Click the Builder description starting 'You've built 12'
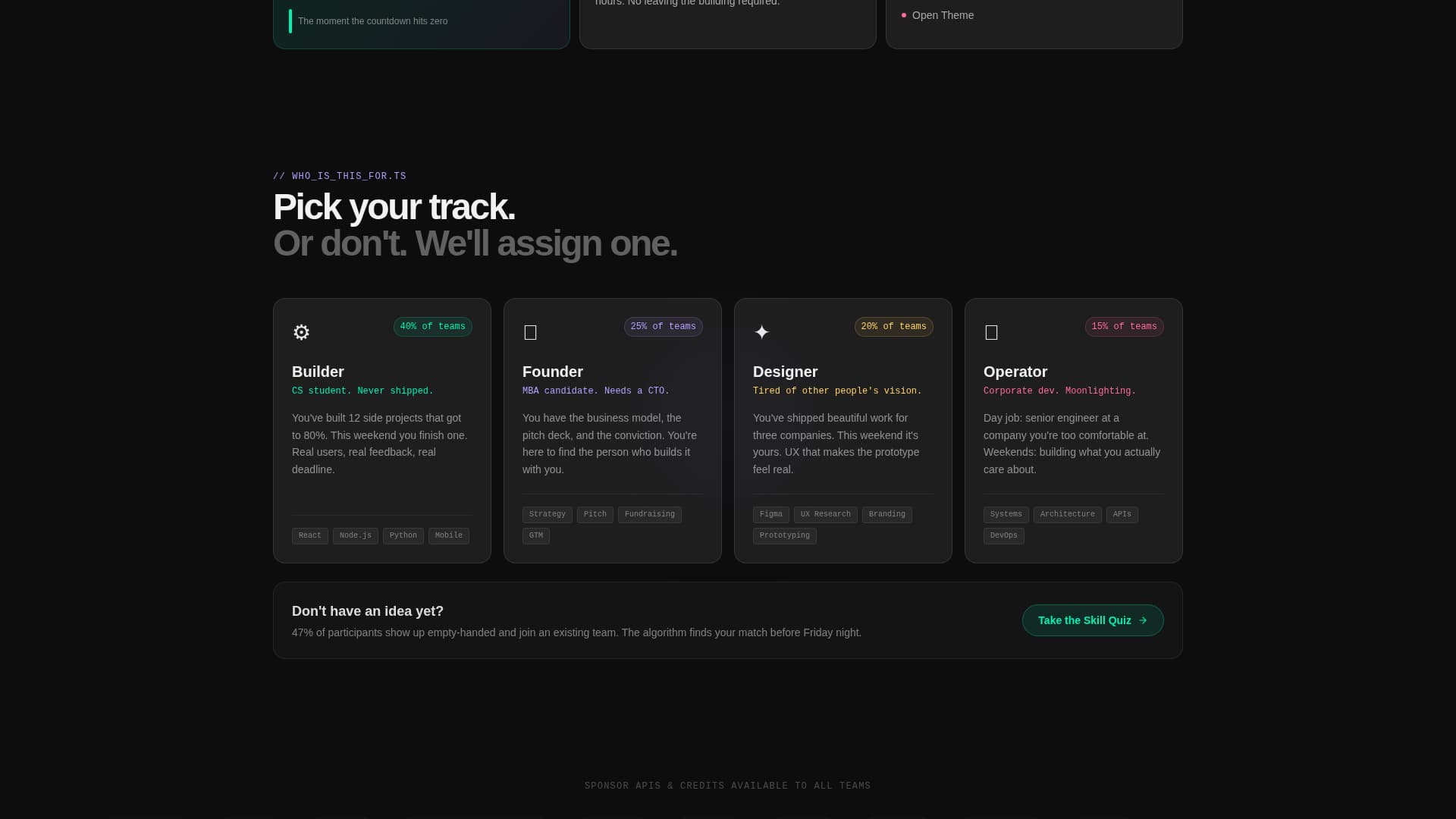This screenshot has width=1456, height=819. [x=381, y=444]
